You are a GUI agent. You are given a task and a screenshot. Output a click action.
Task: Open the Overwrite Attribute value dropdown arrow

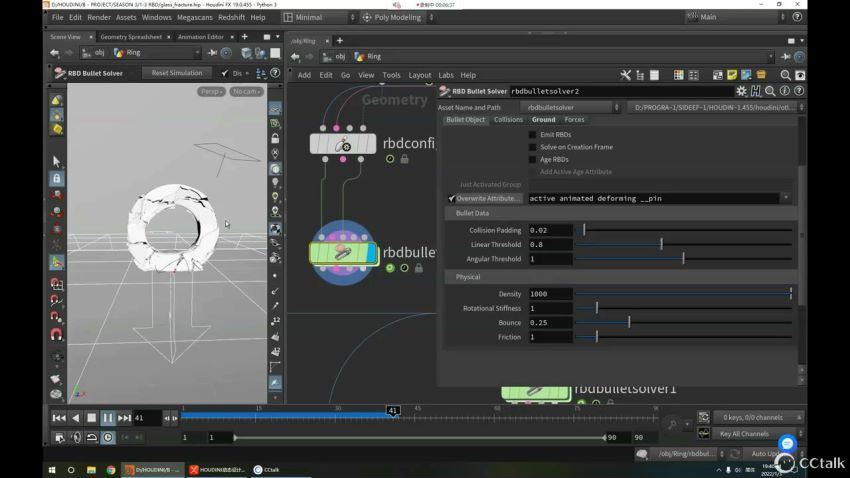pos(785,198)
